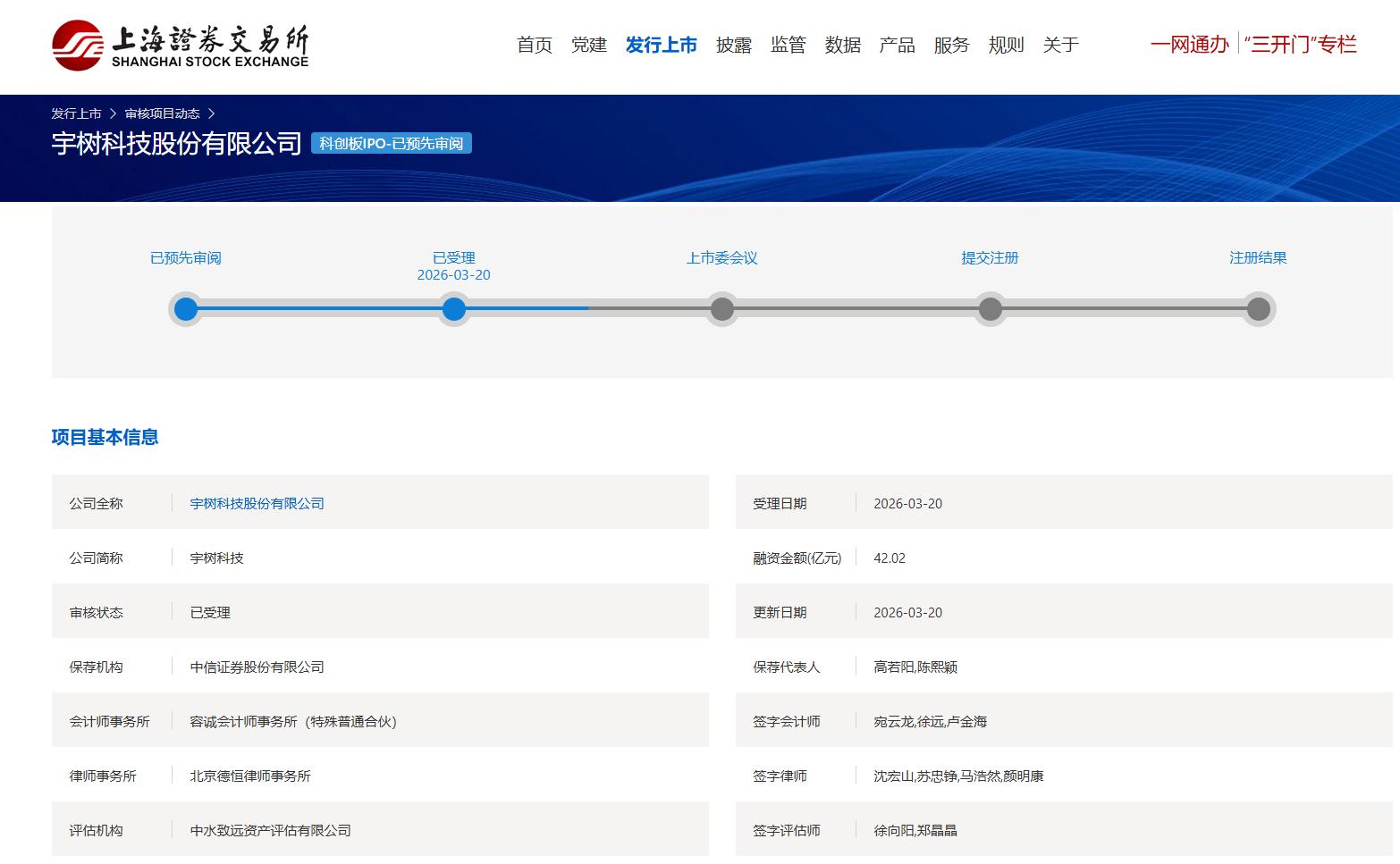
Task: Click the Shanghai Stock Exchange logo
Action: click(x=180, y=45)
